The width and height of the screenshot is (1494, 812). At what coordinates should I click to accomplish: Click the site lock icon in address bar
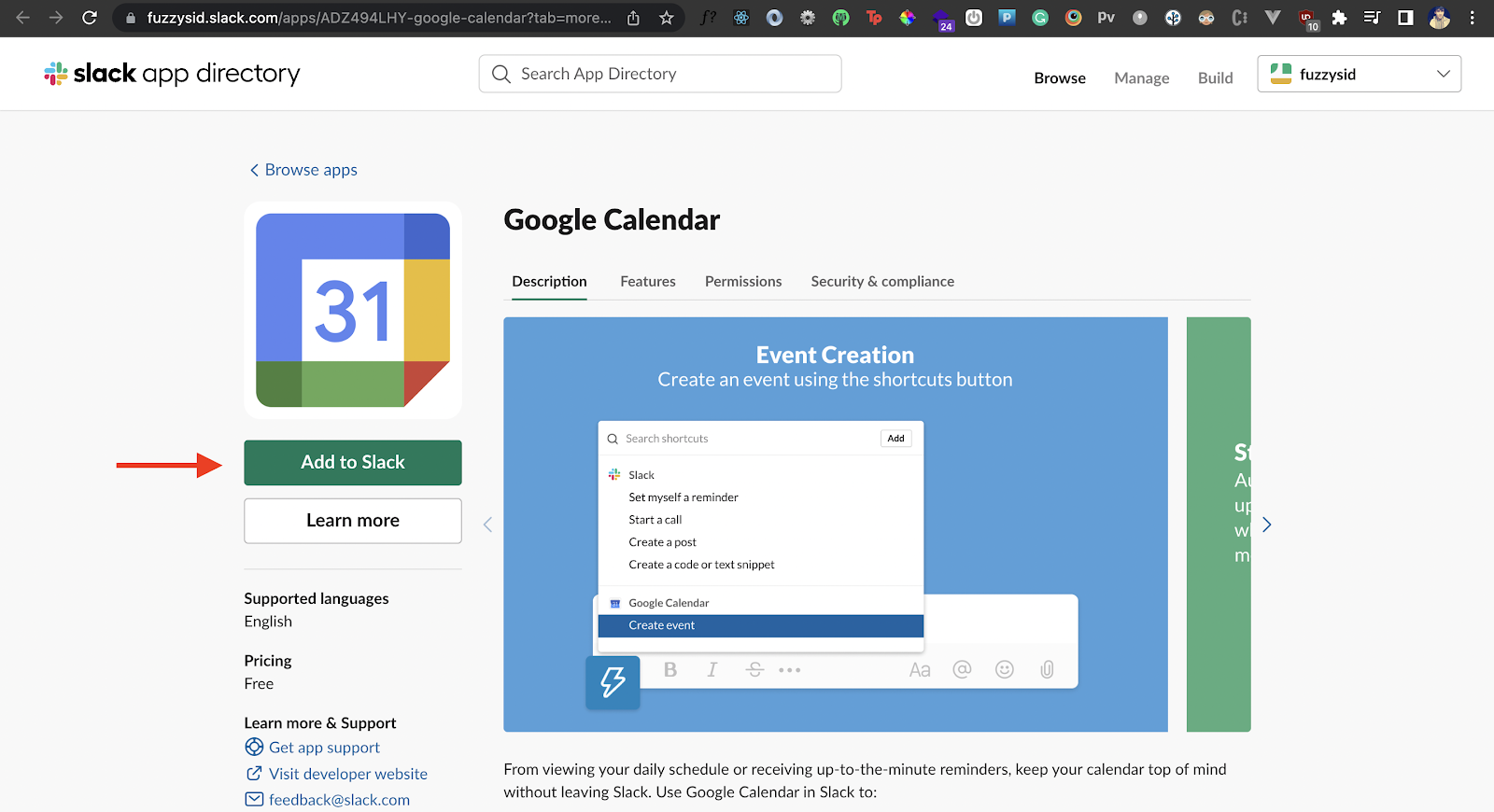[131, 18]
